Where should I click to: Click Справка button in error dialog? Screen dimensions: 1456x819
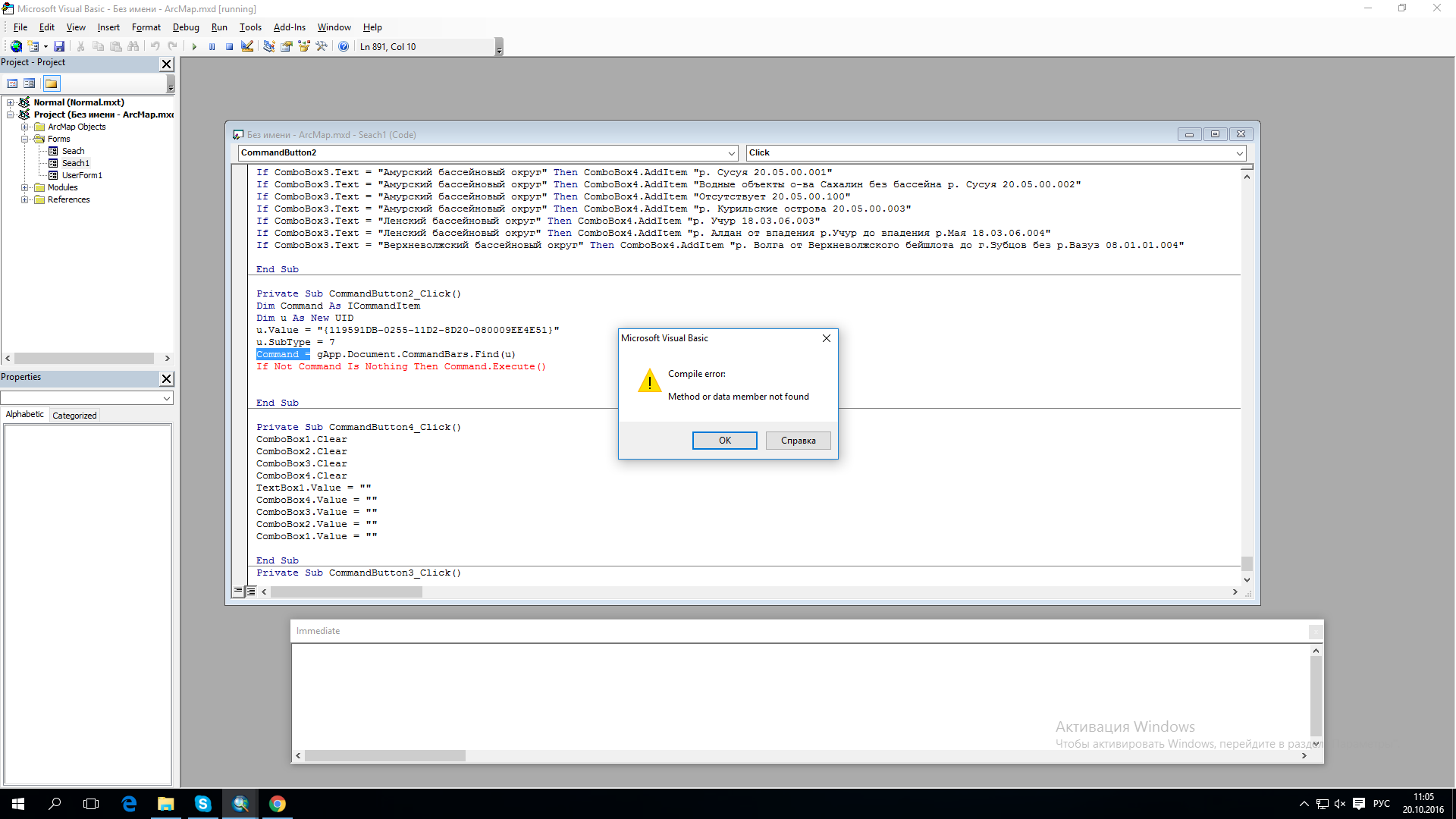tap(797, 441)
